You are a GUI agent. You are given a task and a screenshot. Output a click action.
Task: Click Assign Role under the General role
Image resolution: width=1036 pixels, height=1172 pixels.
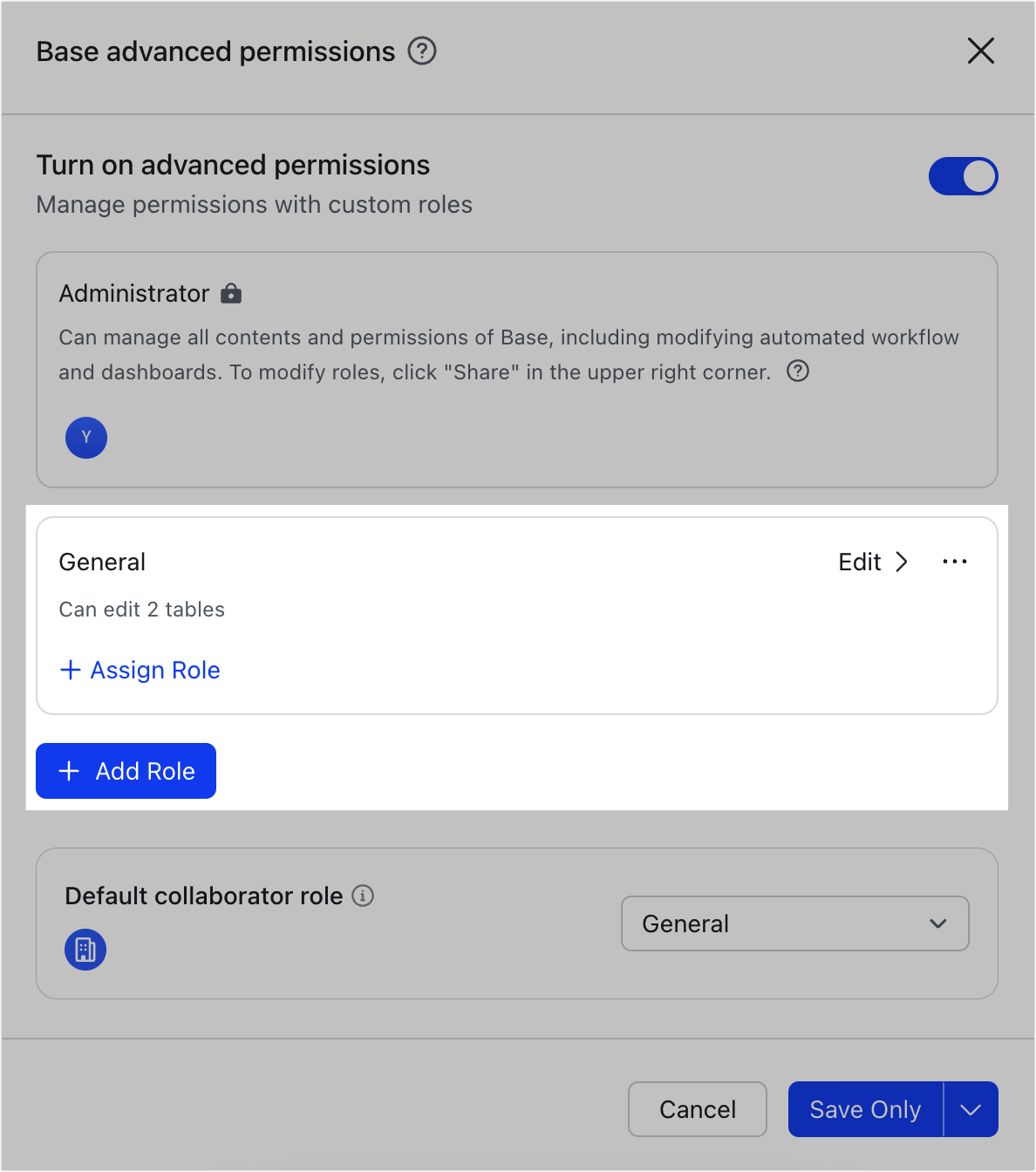pyautogui.click(x=140, y=670)
